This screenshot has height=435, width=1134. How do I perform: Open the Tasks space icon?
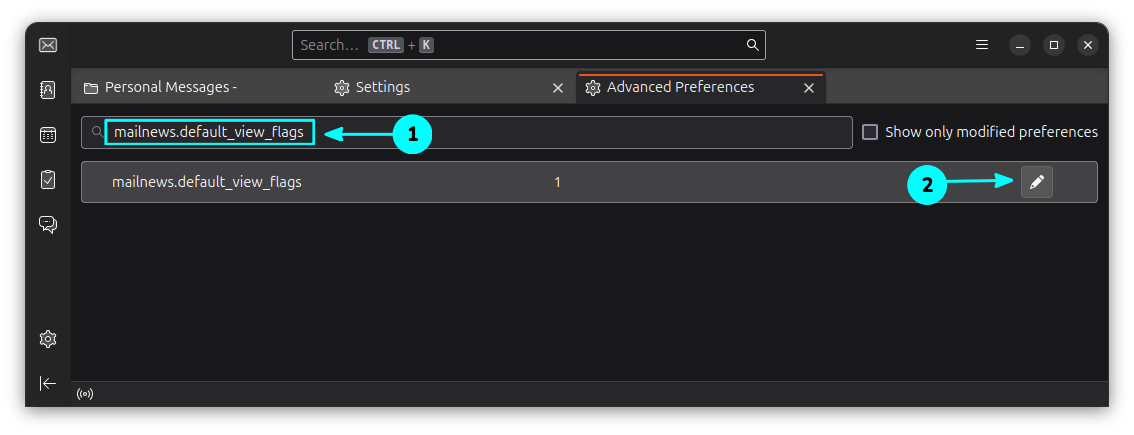point(47,180)
